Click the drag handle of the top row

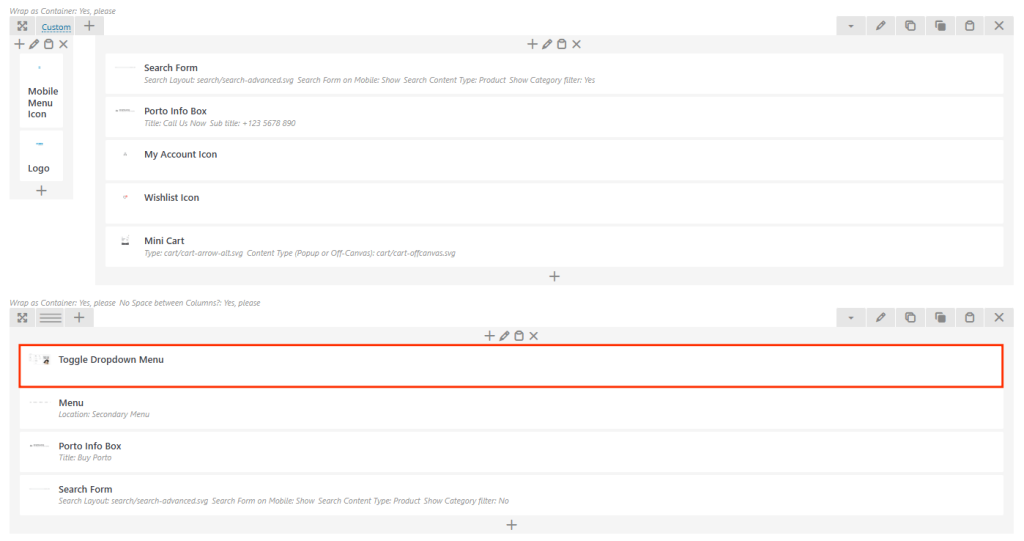point(22,26)
